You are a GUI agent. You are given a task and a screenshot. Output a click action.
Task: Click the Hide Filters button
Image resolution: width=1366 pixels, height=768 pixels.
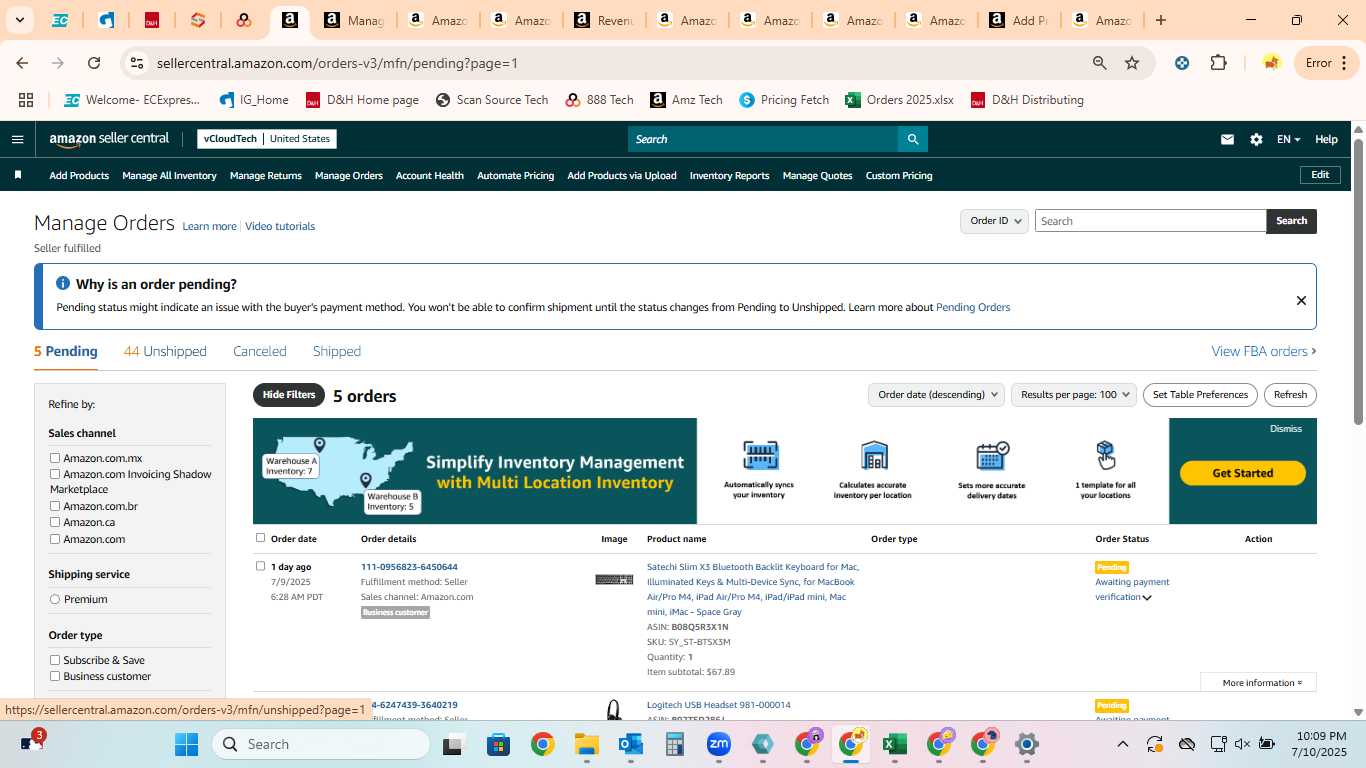coord(289,395)
